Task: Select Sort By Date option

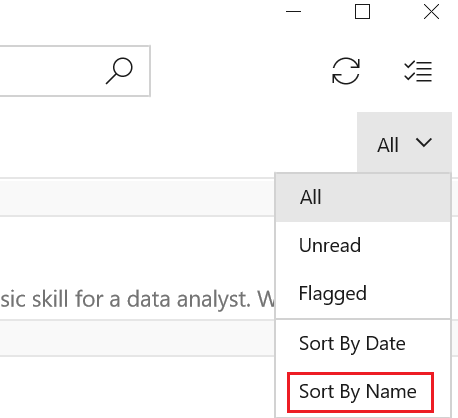Action: 363,343
